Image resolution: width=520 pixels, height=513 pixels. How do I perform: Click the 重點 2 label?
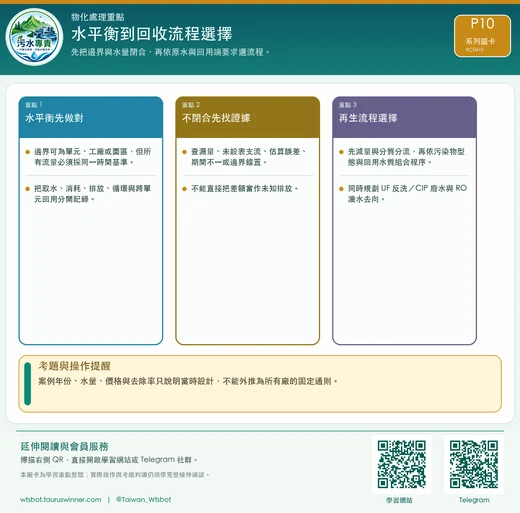click(x=191, y=105)
